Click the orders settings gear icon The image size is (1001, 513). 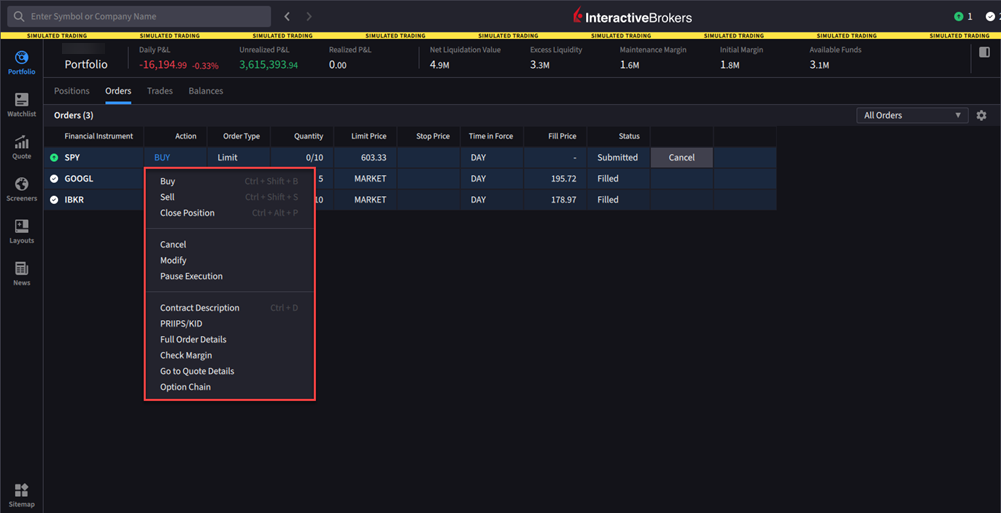981,115
